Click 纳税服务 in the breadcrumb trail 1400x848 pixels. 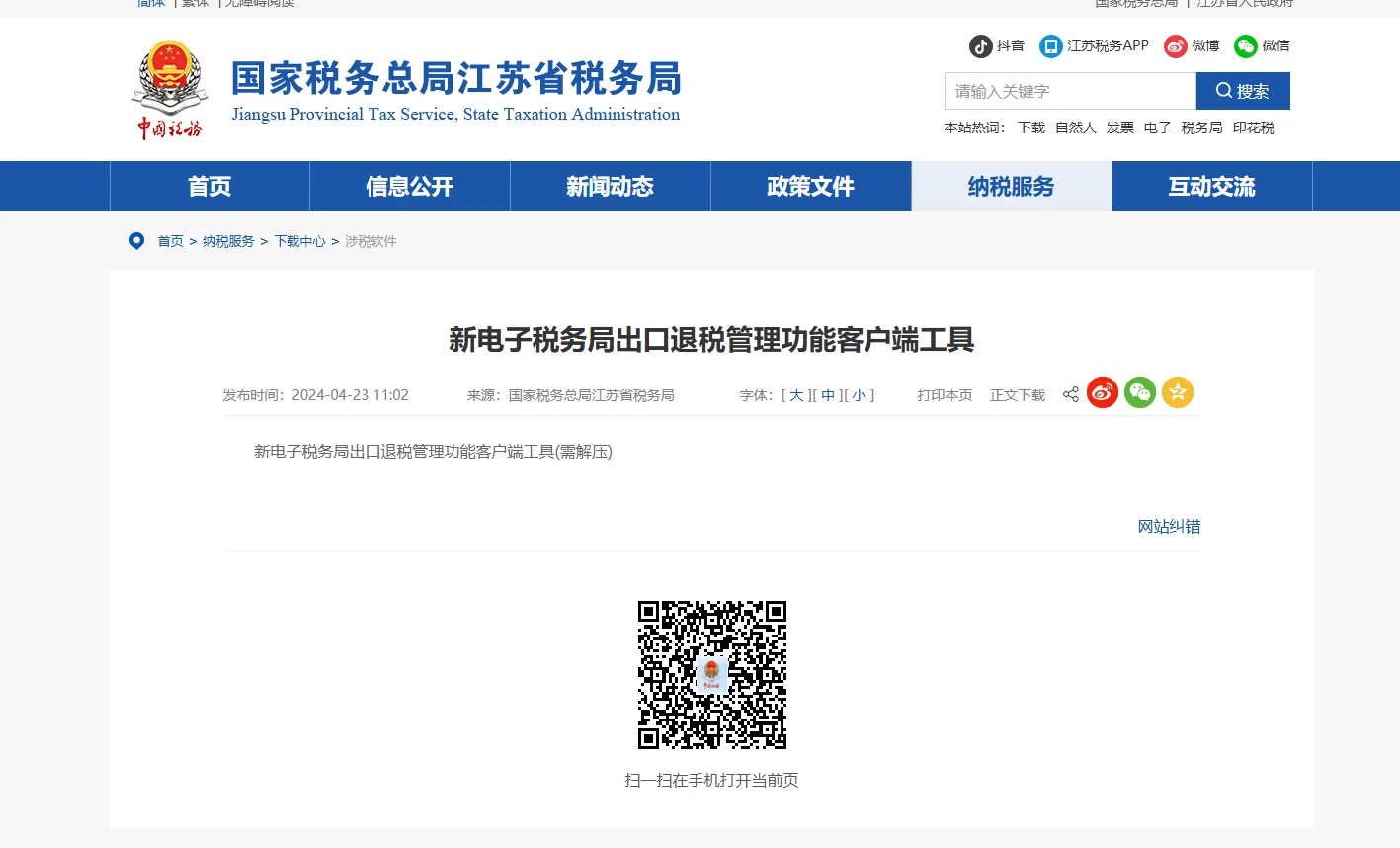click(228, 241)
